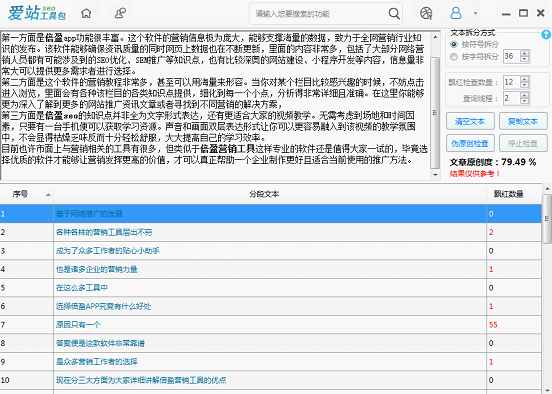Click the user settings icon beside home
The width and height of the screenshot is (552, 394).
tap(120, 13)
